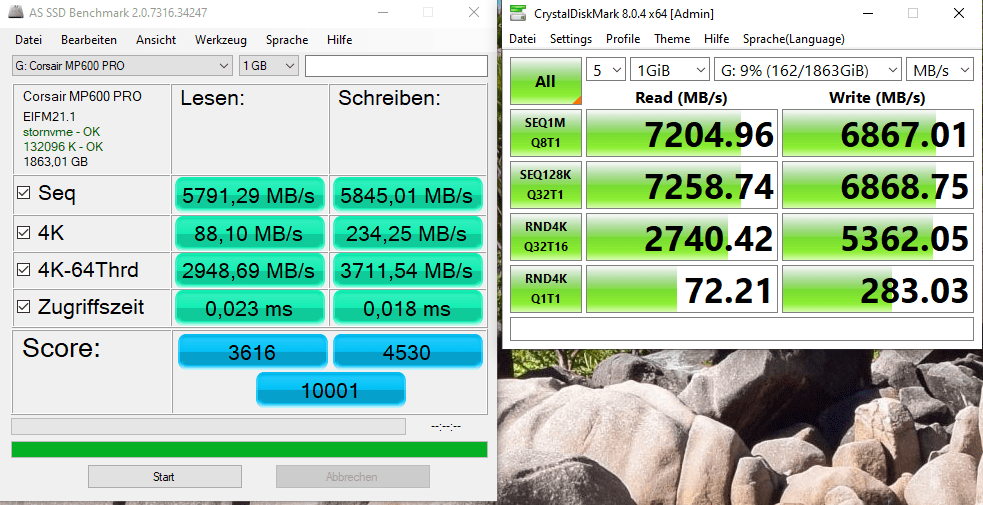Open the Werkzeug menu in AS SSD
Viewport: 983px width, 505px height.
tap(221, 39)
